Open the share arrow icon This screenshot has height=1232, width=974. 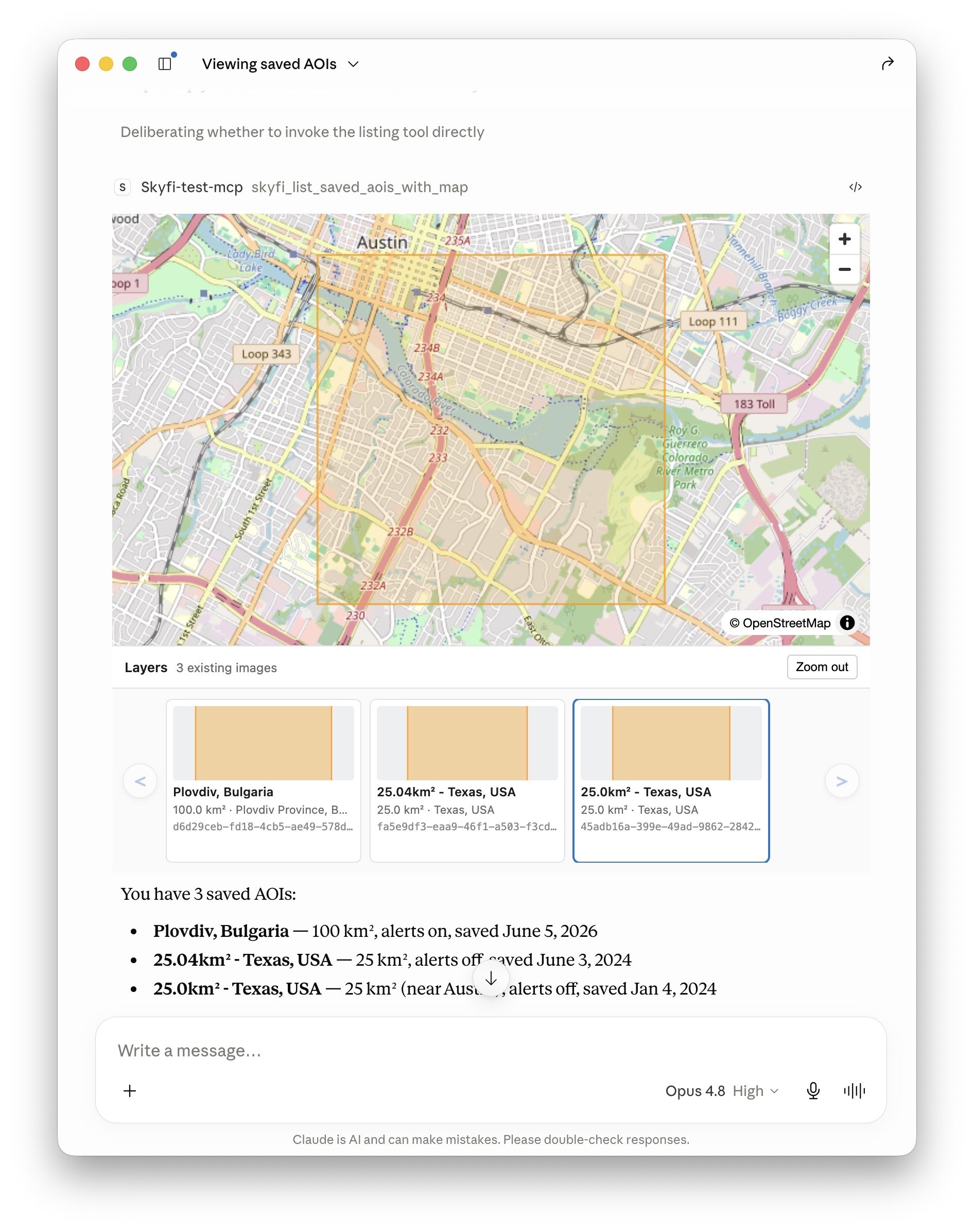pos(888,63)
